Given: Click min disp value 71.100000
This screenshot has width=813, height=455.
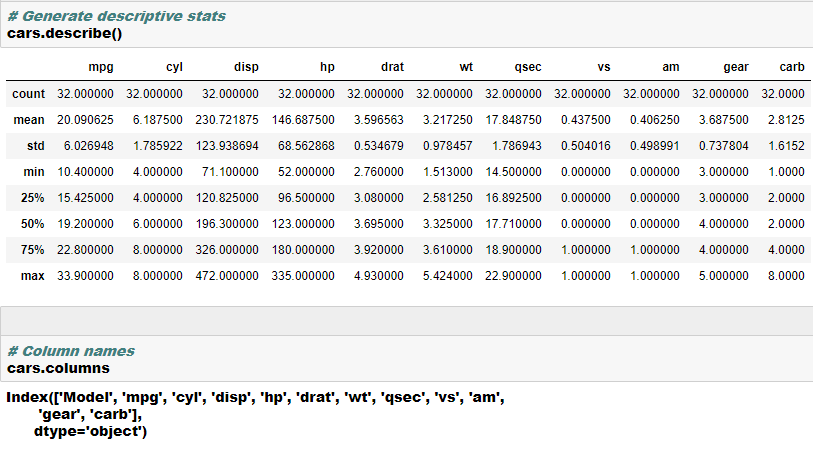Looking at the screenshot, I should coord(230,172).
